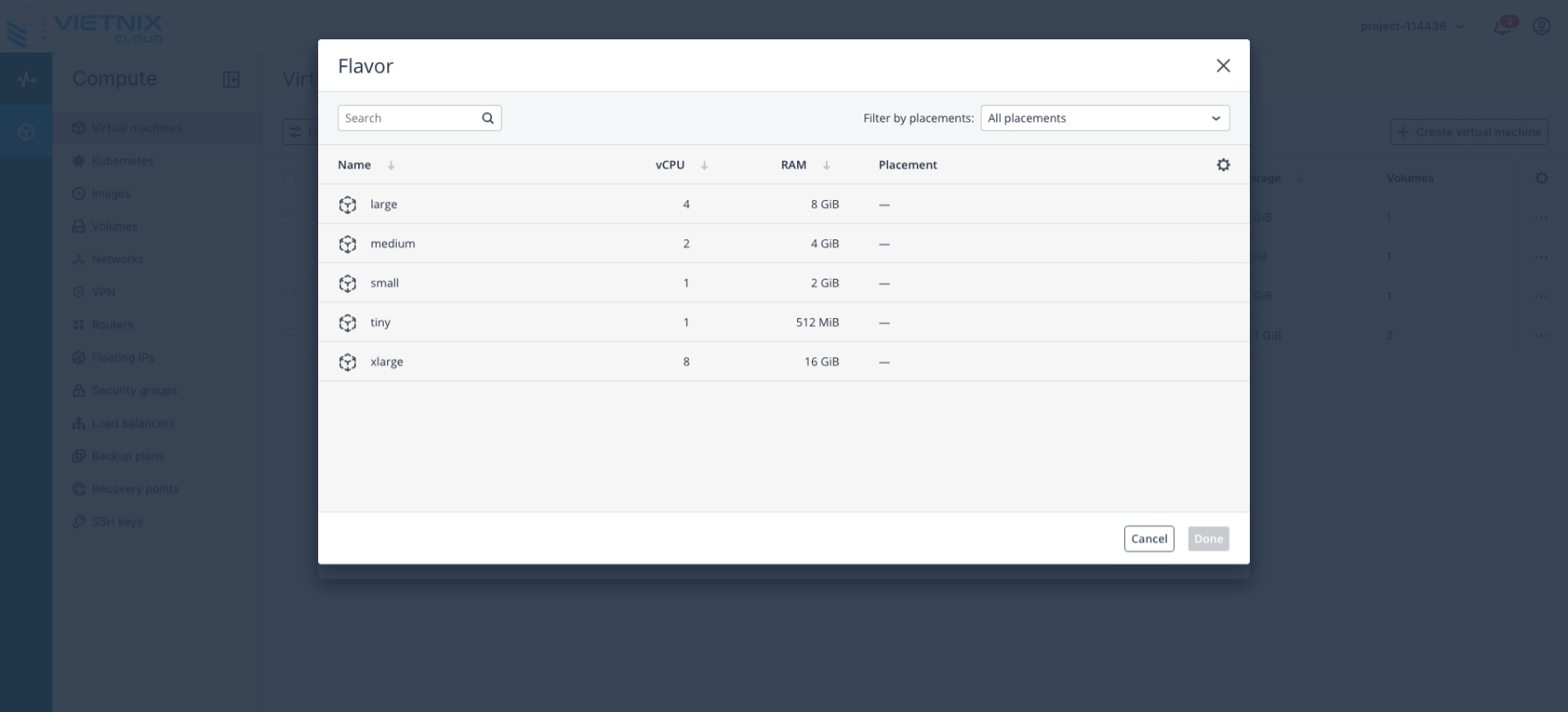Click the 8 GiB RAM cell
The height and width of the screenshot is (712, 1568).
tap(824, 204)
